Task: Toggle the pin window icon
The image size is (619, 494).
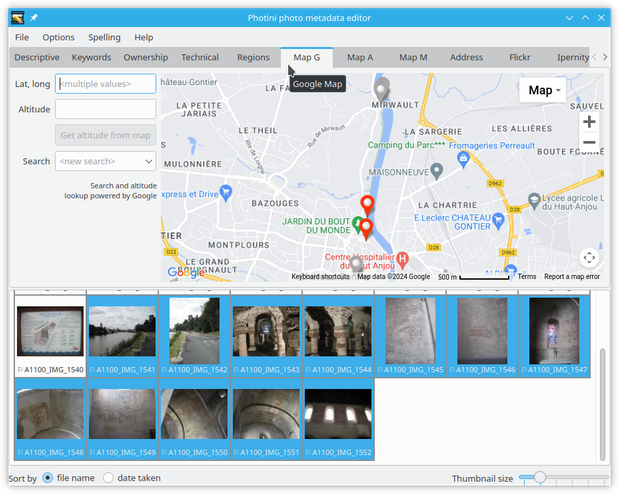Action: click(34, 17)
